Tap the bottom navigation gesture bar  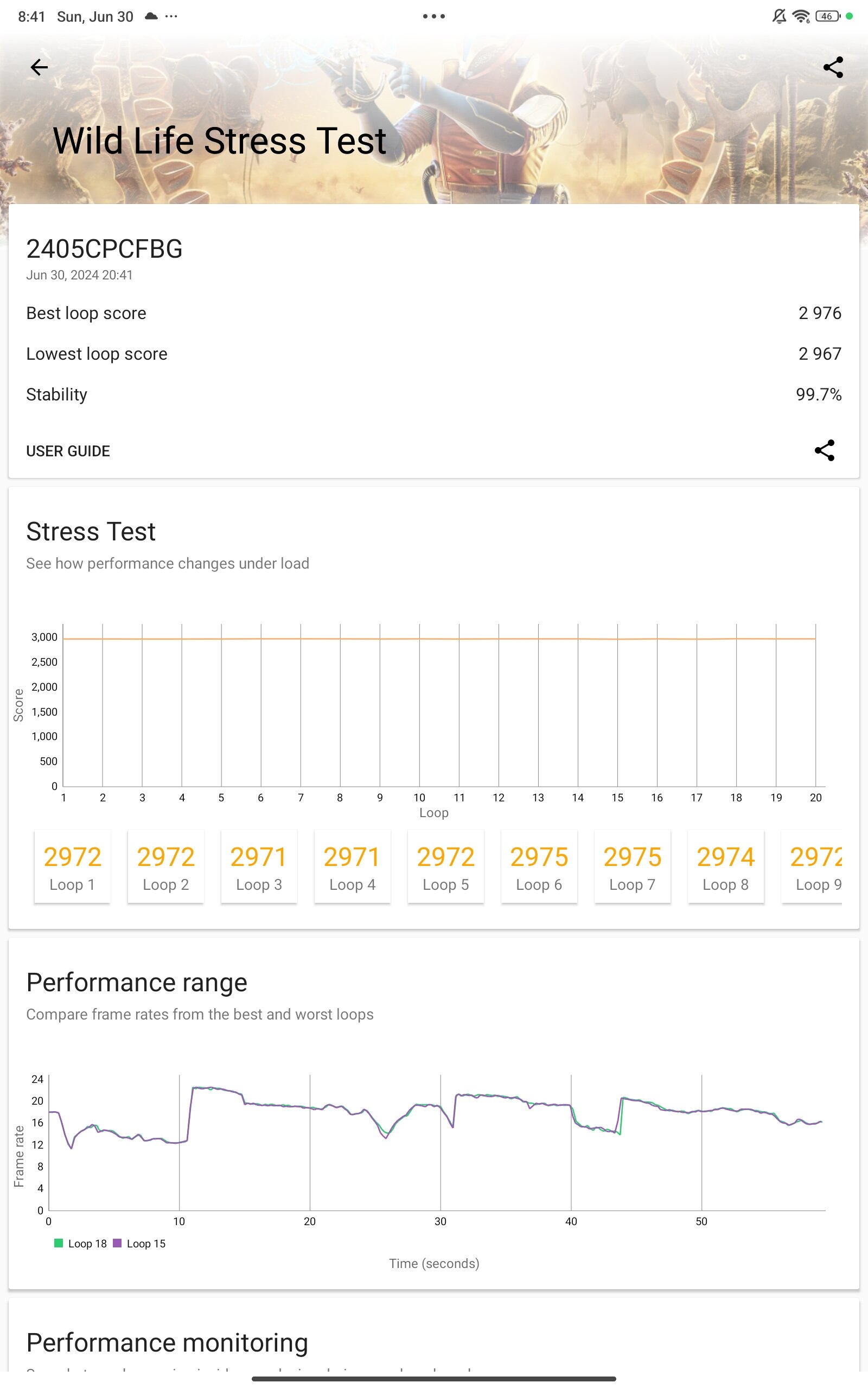coord(434,1379)
